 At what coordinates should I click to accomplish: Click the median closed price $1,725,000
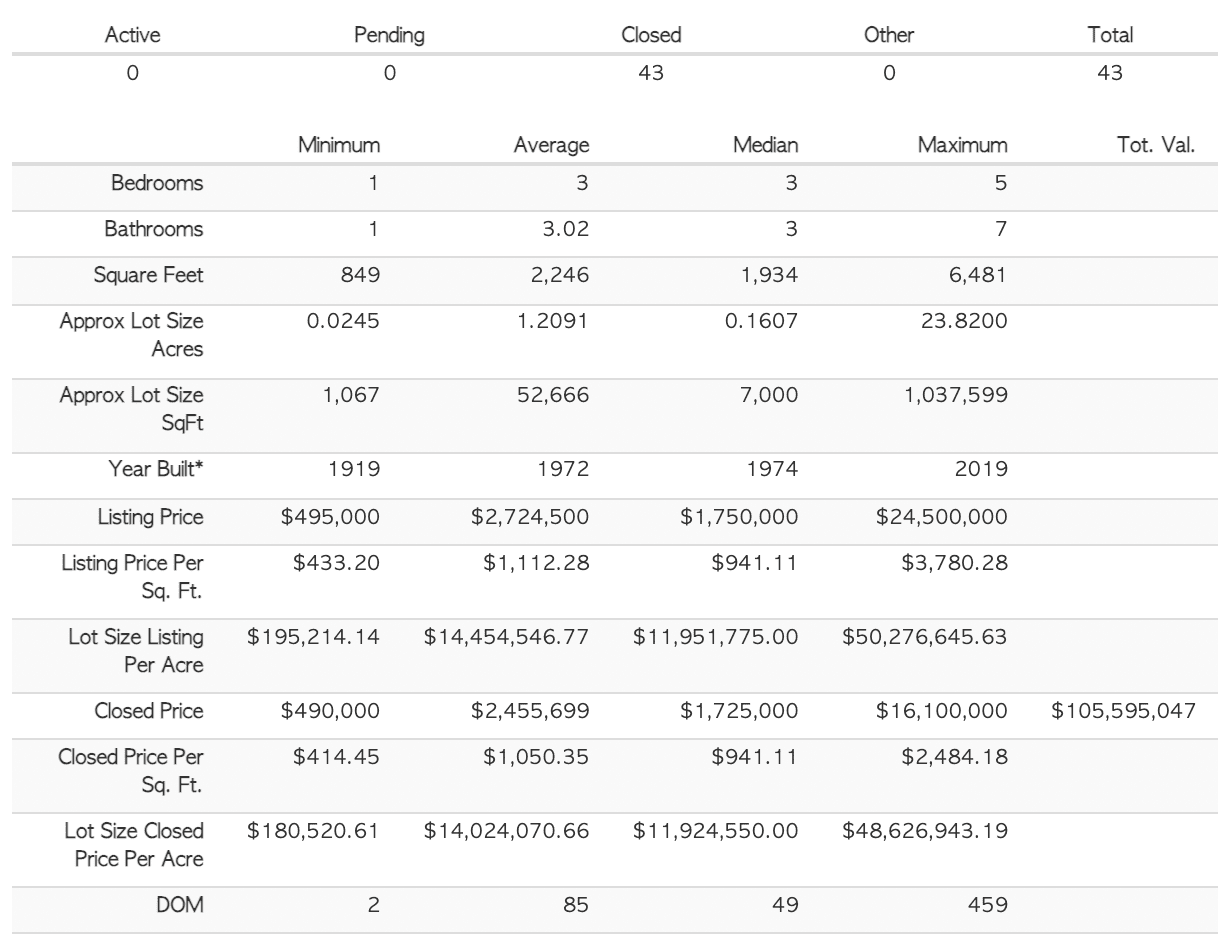click(741, 711)
